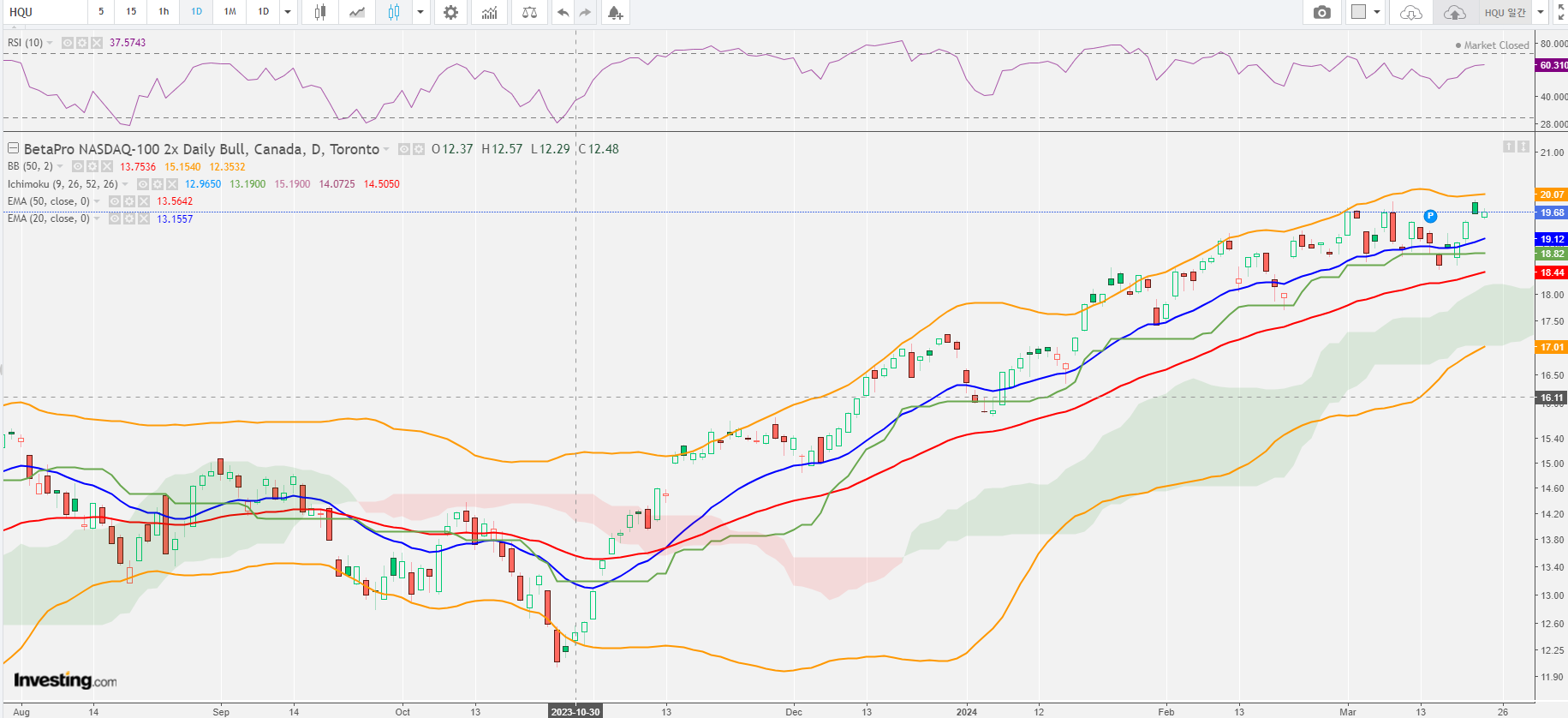Collapse the main chart legend box

[x=13, y=148]
